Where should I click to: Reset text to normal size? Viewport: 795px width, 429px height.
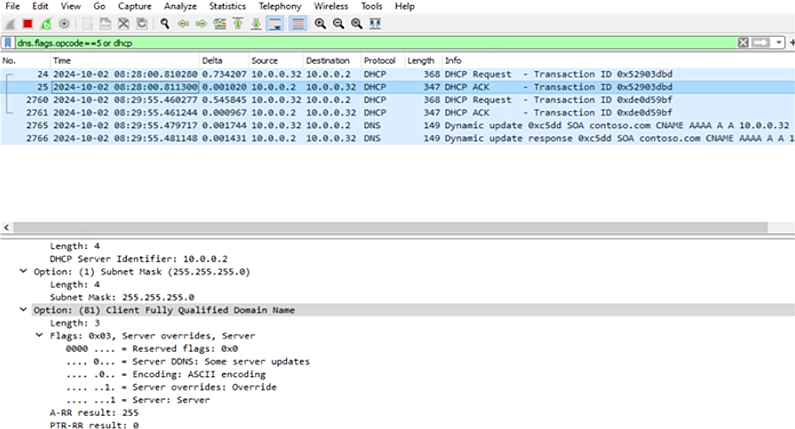(356, 24)
